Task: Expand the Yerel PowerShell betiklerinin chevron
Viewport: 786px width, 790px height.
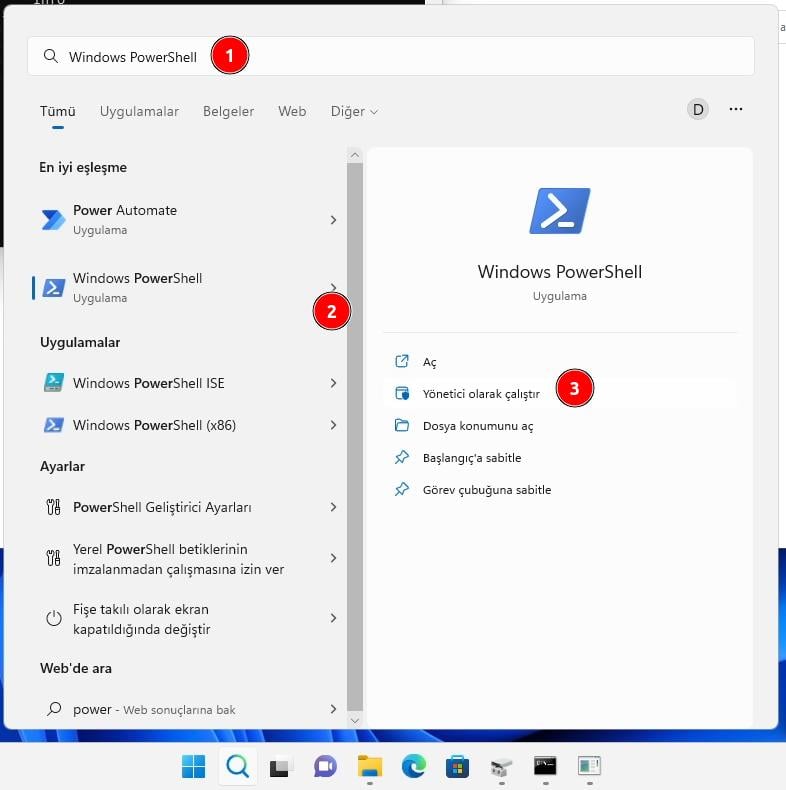Action: pyautogui.click(x=333, y=558)
